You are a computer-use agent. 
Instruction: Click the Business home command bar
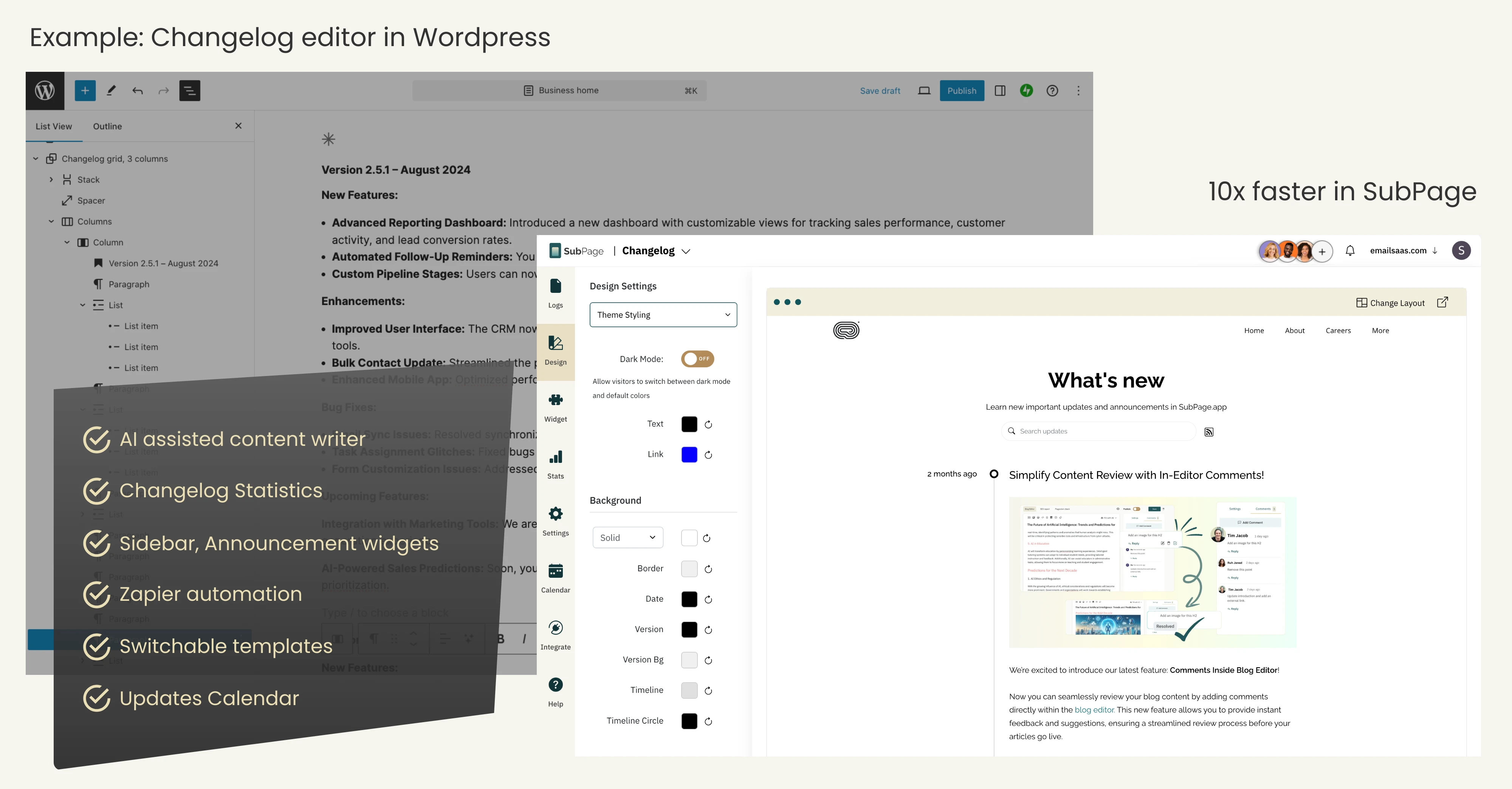(x=559, y=90)
